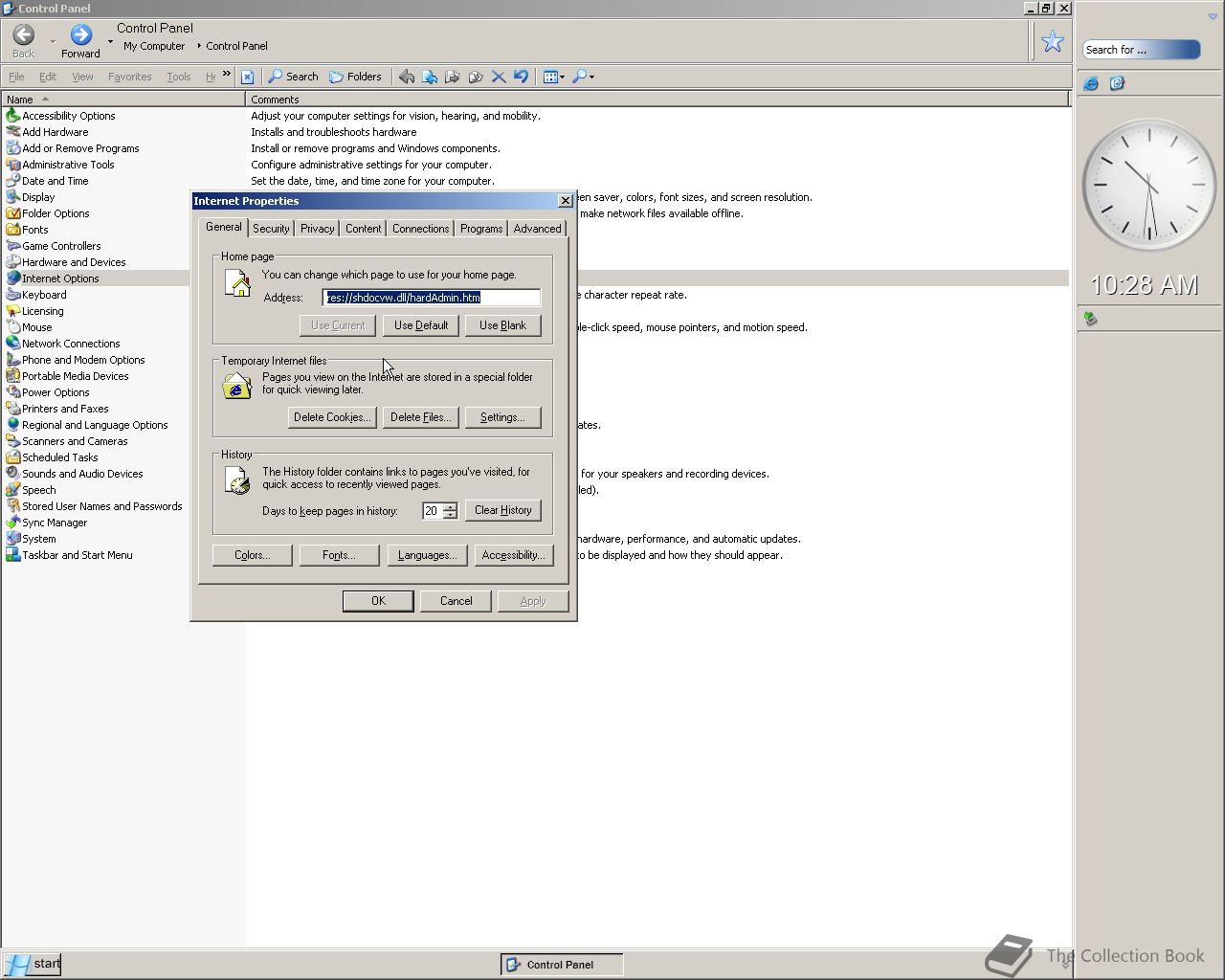Open the magnifier toolbar dropdown

click(x=583, y=77)
